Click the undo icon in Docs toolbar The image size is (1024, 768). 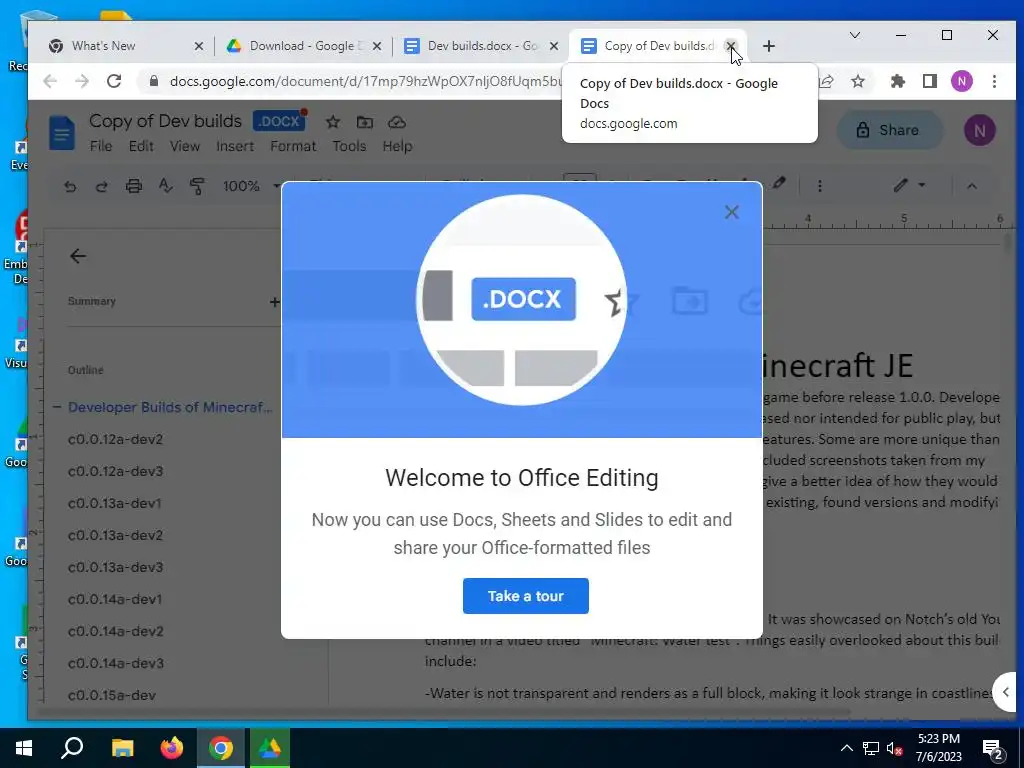pyautogui.click(x=70, y=186)
